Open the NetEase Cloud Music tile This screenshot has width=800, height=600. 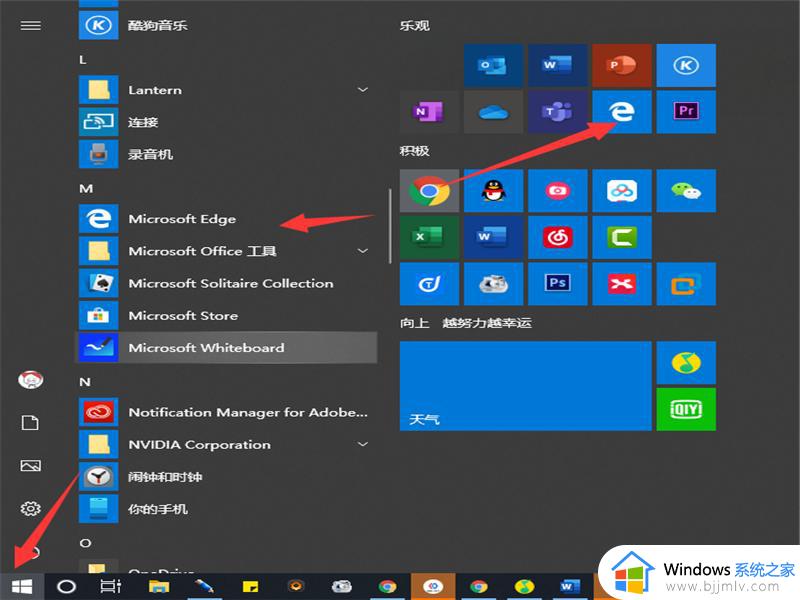pyautogui.click(x=557, y=237)
